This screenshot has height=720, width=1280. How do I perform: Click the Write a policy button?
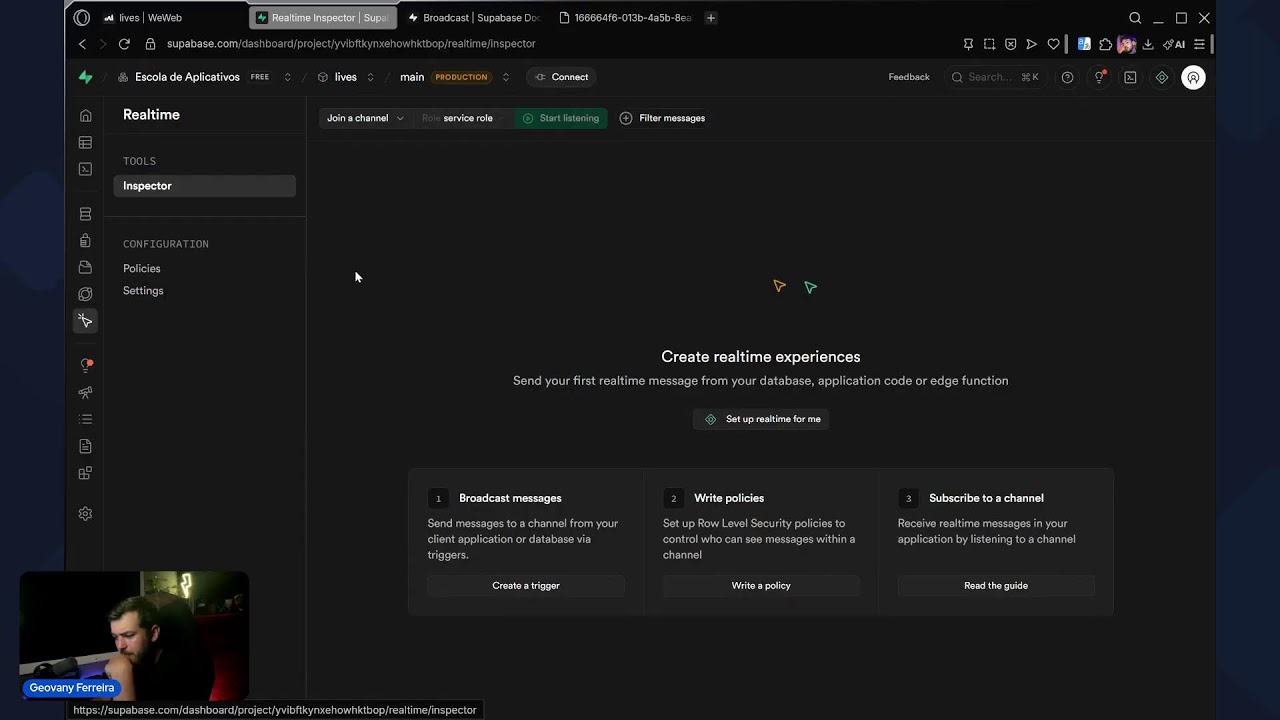tap(761, 586)
